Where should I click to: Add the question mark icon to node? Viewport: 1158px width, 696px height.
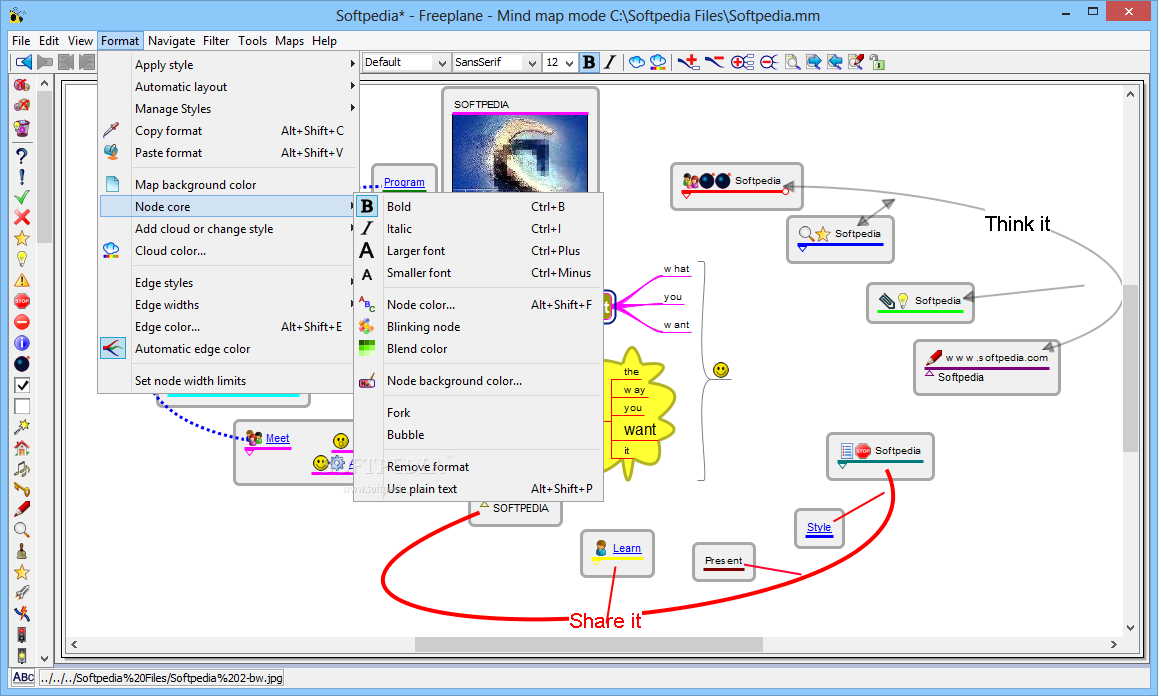pos(22,156)
